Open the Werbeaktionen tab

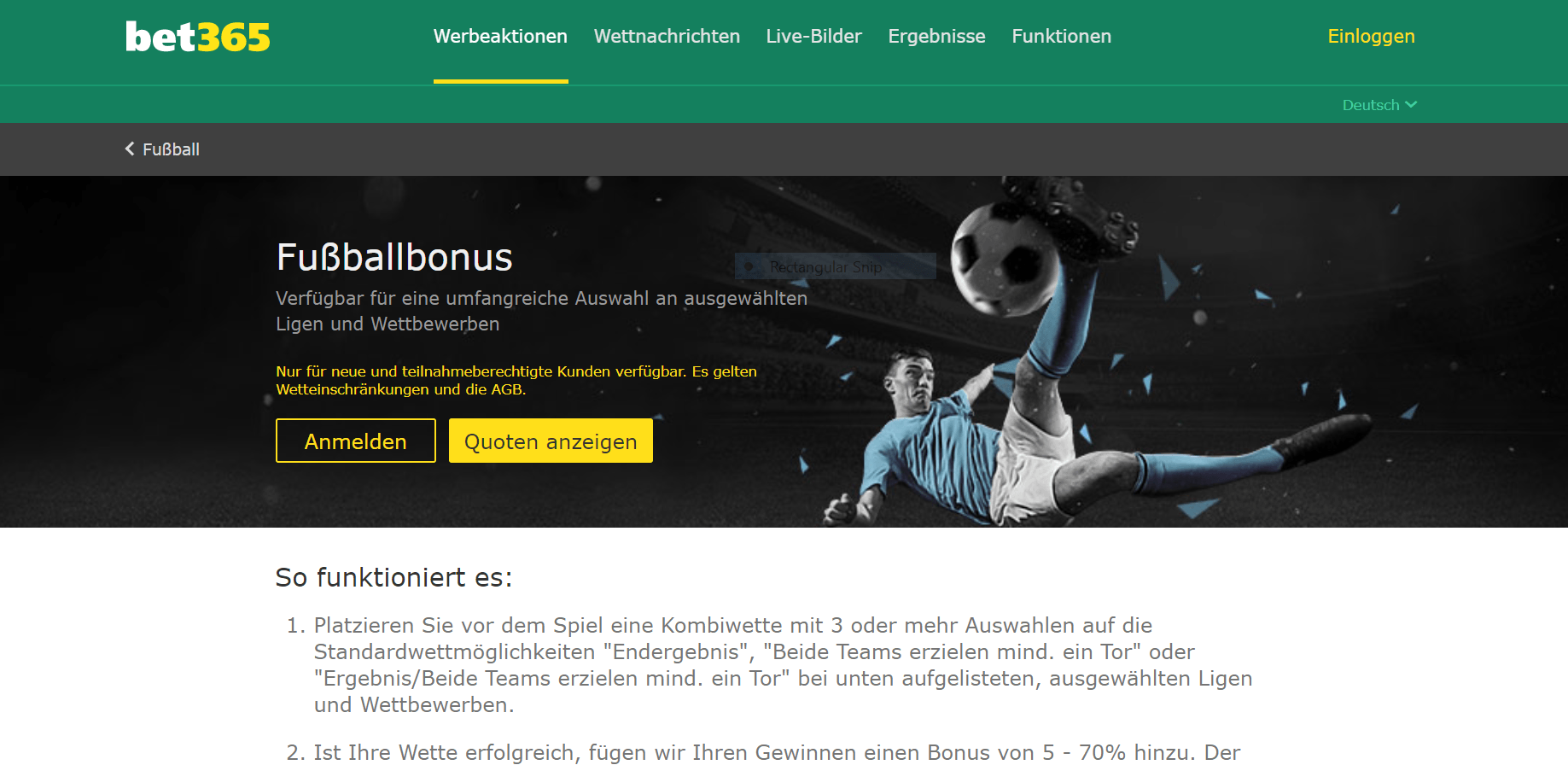500,36
